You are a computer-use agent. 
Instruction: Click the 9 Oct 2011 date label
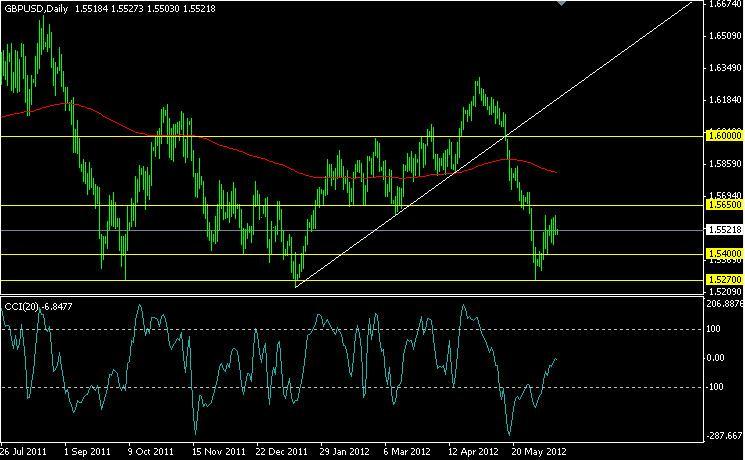pyautogui.click(x=150, y=451)
